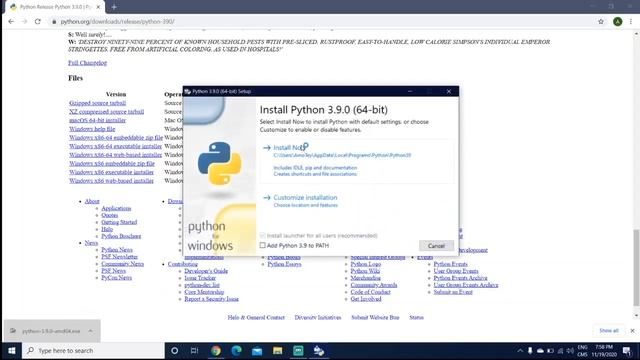Screen dimensions: 640x360
Task: Minimize the Python Setup dialog
Action: point(410,91)
